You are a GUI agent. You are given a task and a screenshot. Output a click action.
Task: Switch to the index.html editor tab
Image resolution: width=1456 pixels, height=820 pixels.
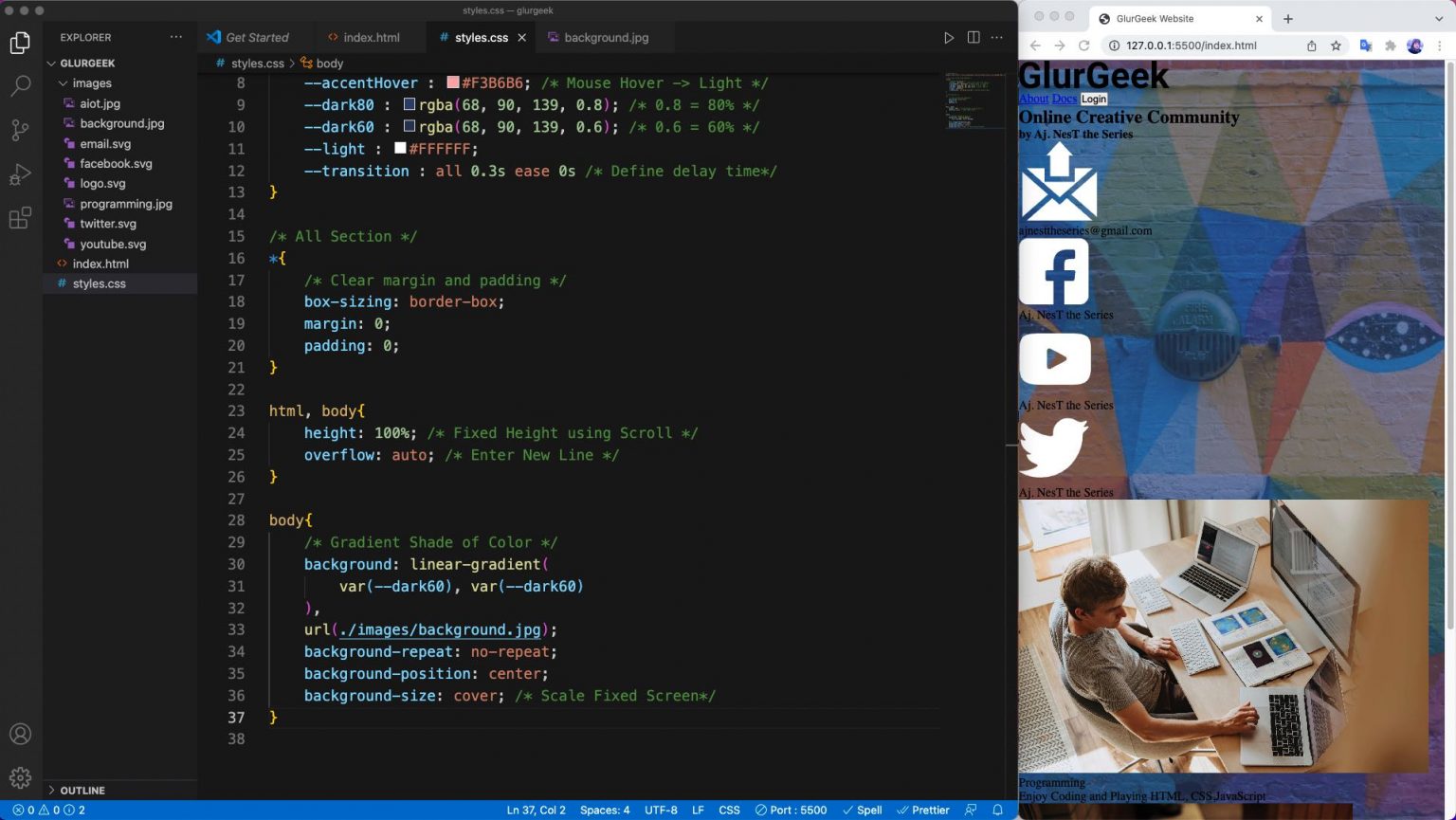coord(371,38)
